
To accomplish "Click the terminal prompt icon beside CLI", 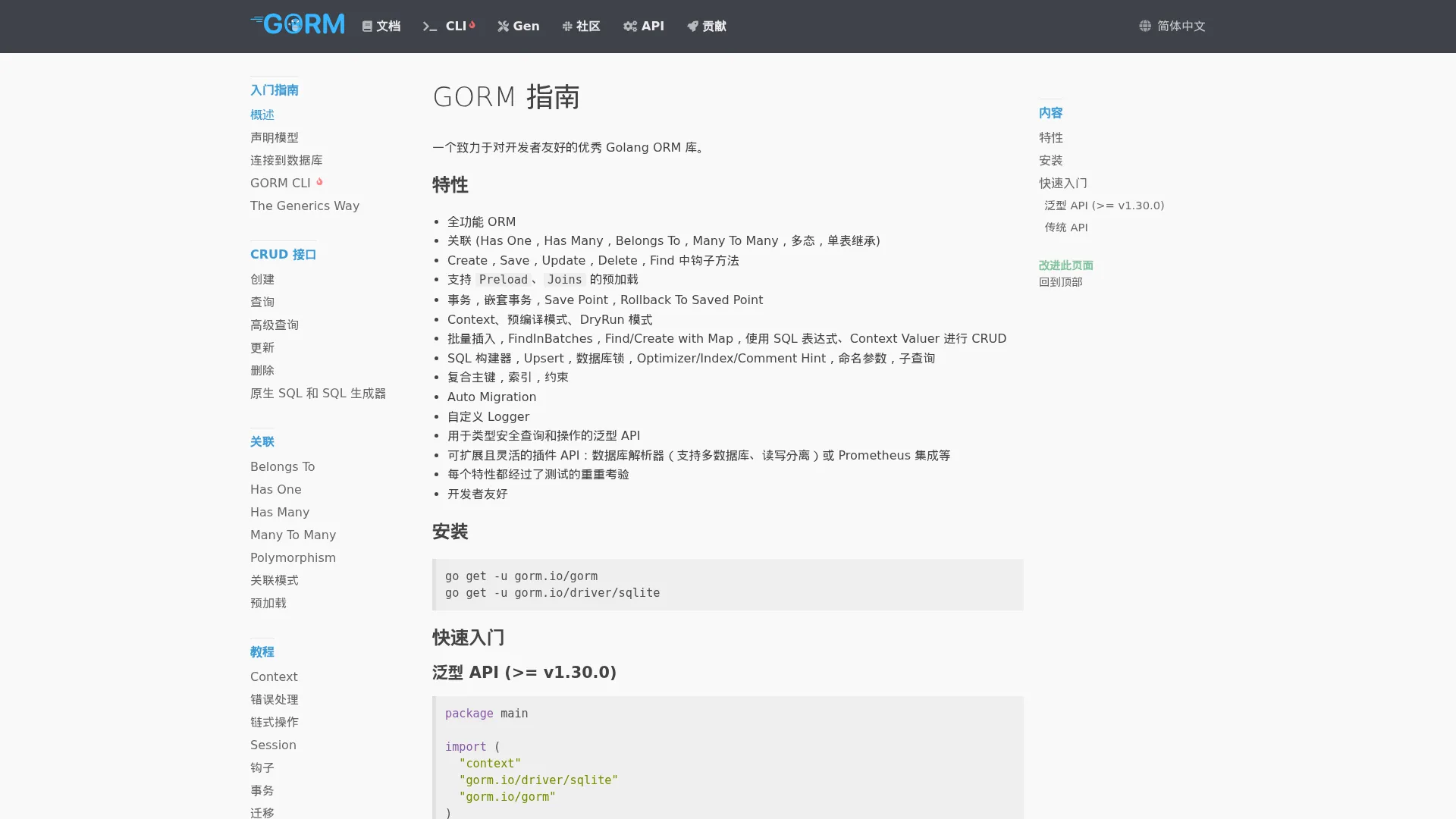I will coord(430,27).
